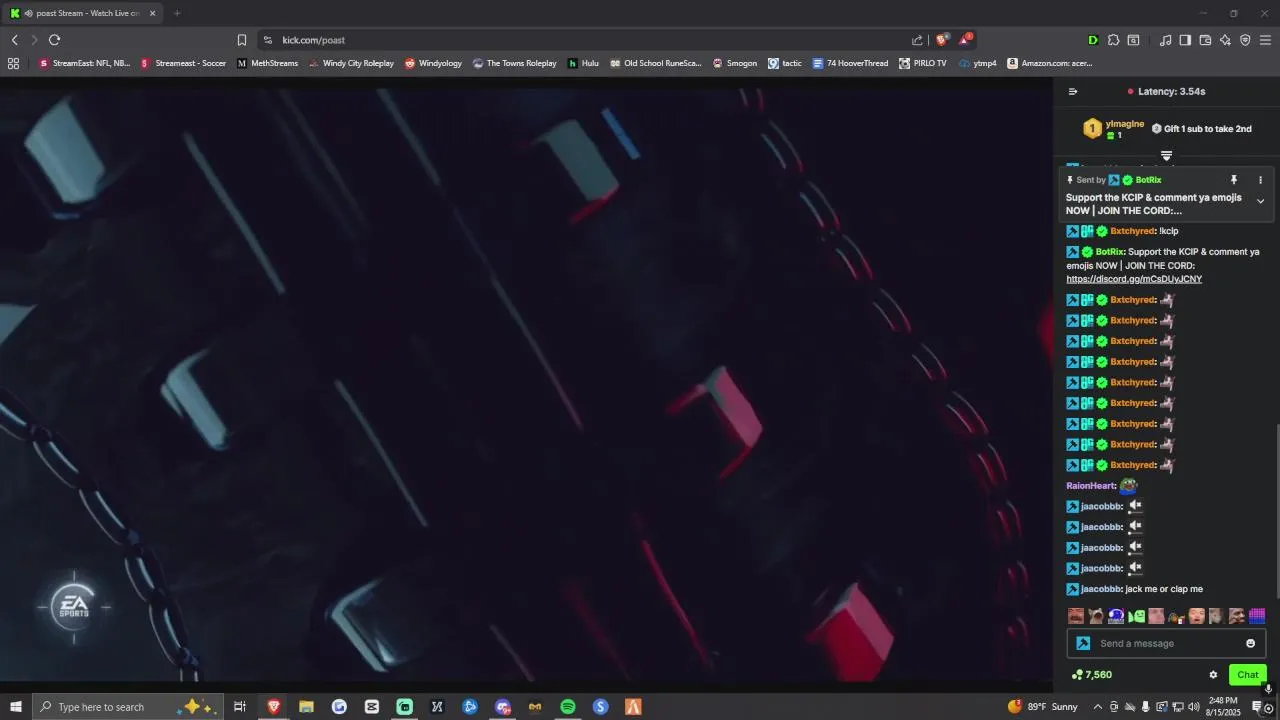Open the Hulu bookmark
Viewport: 1280px width, 720px height.
tap(583, 63)
